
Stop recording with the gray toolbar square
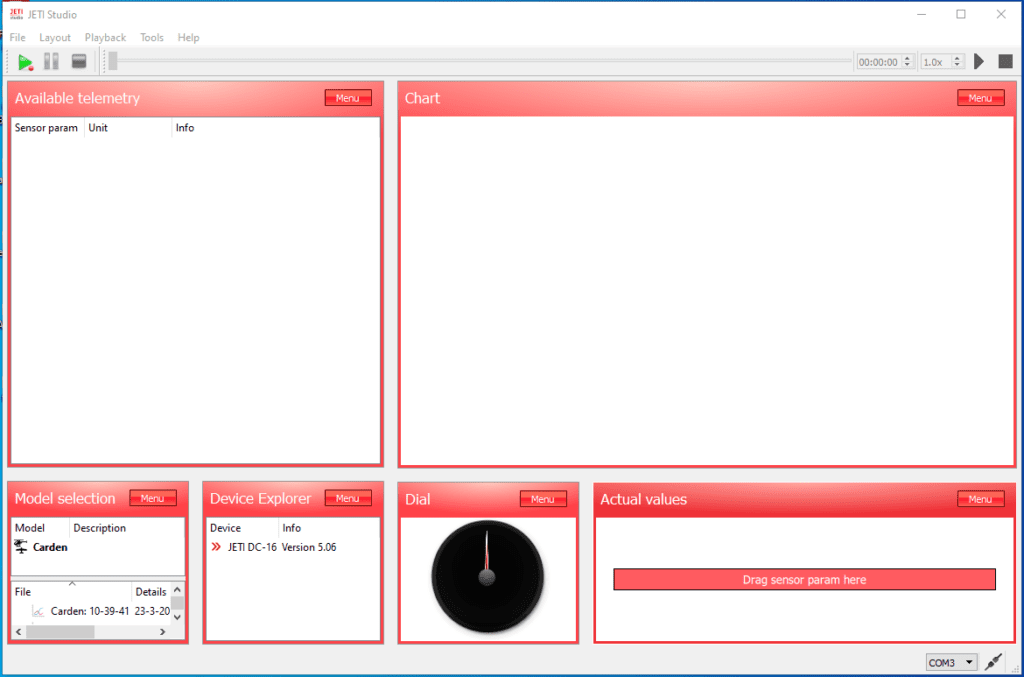click(79, 61)
